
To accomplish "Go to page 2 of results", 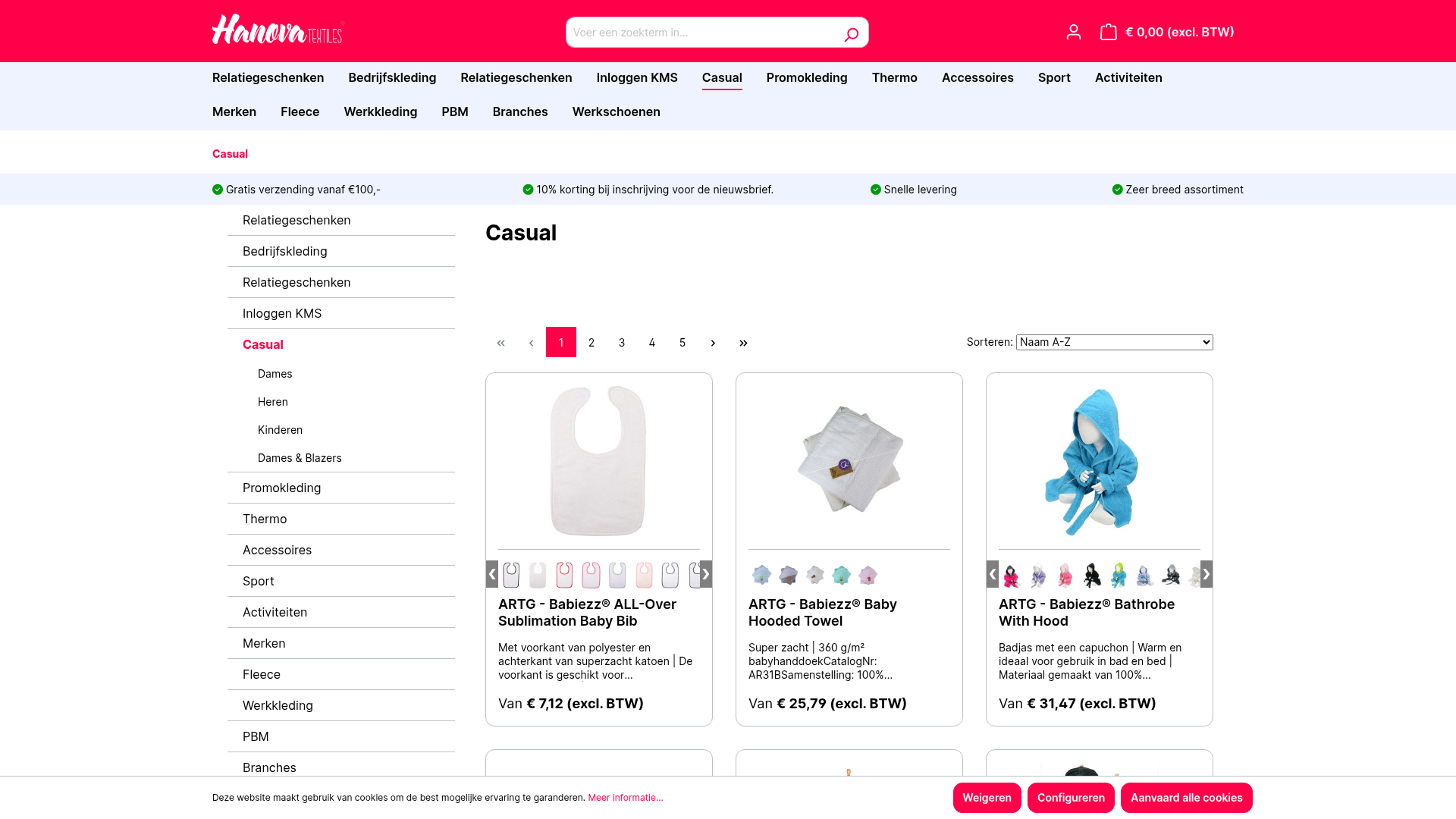I will [591, 343].
